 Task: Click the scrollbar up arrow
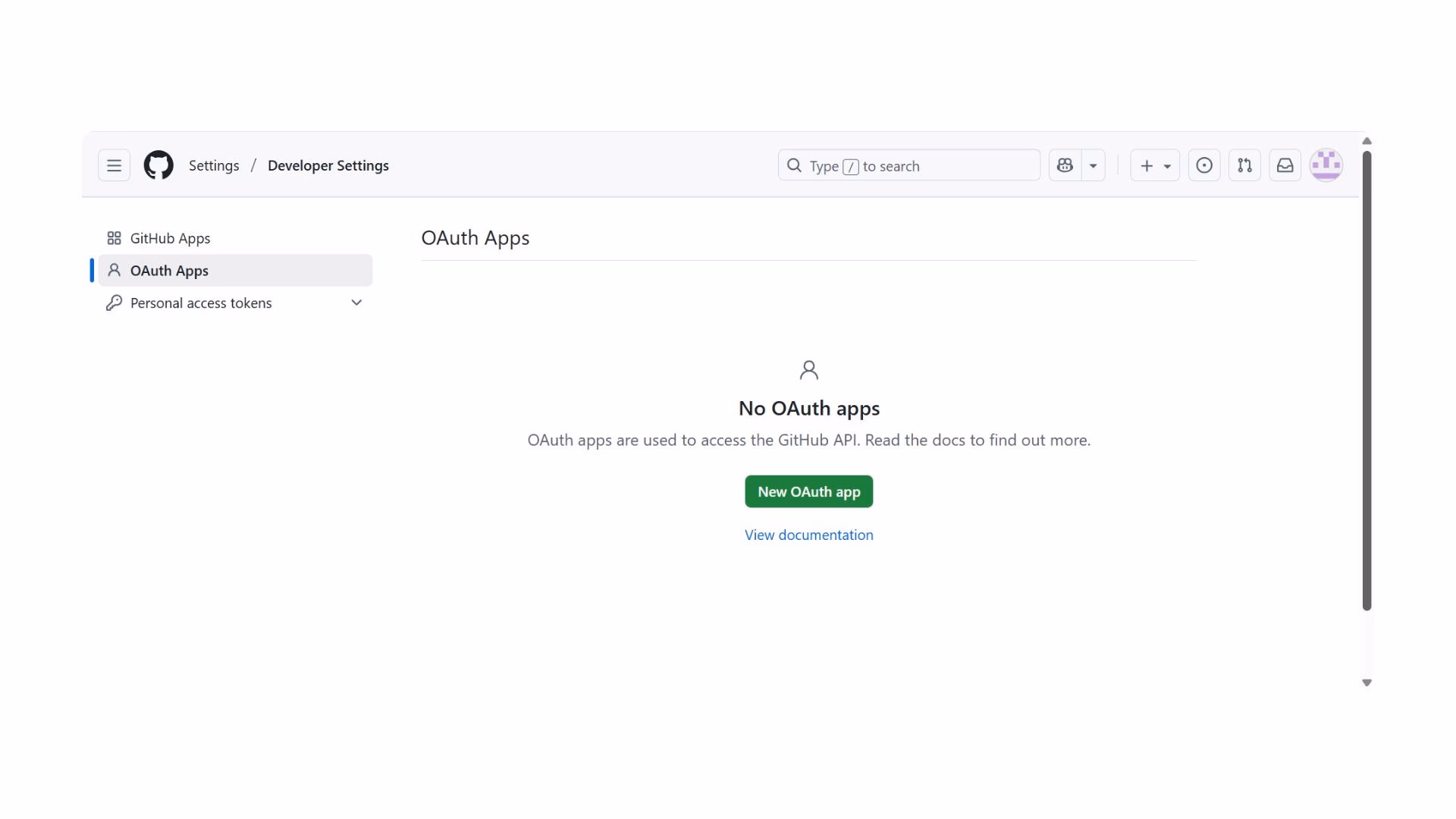pos(1367,141)
